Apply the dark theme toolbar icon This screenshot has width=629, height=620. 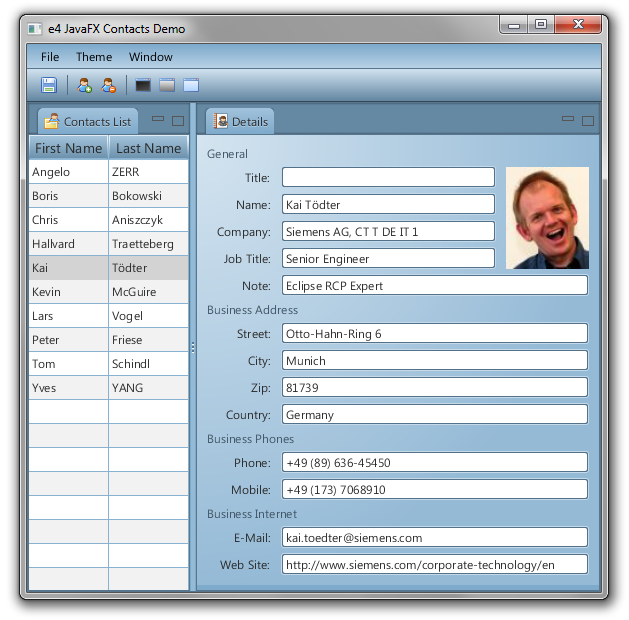tap(143, 85)
